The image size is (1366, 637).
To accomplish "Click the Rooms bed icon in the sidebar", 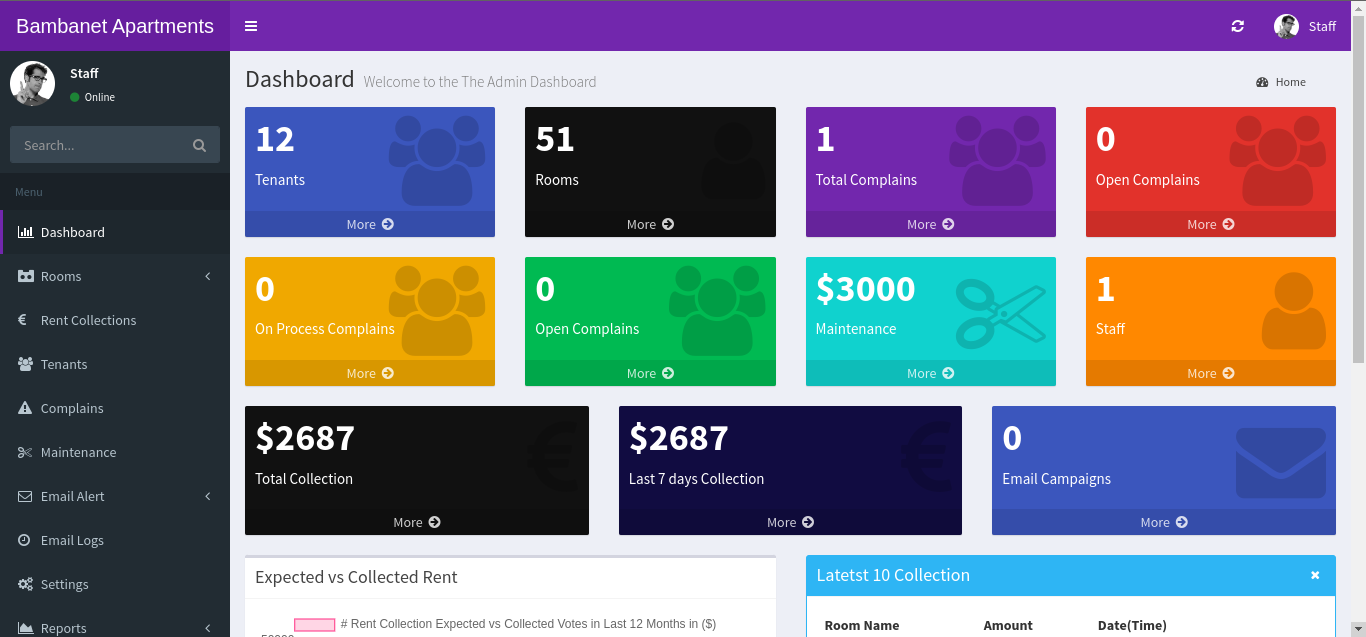I will [x=25, y=276].
